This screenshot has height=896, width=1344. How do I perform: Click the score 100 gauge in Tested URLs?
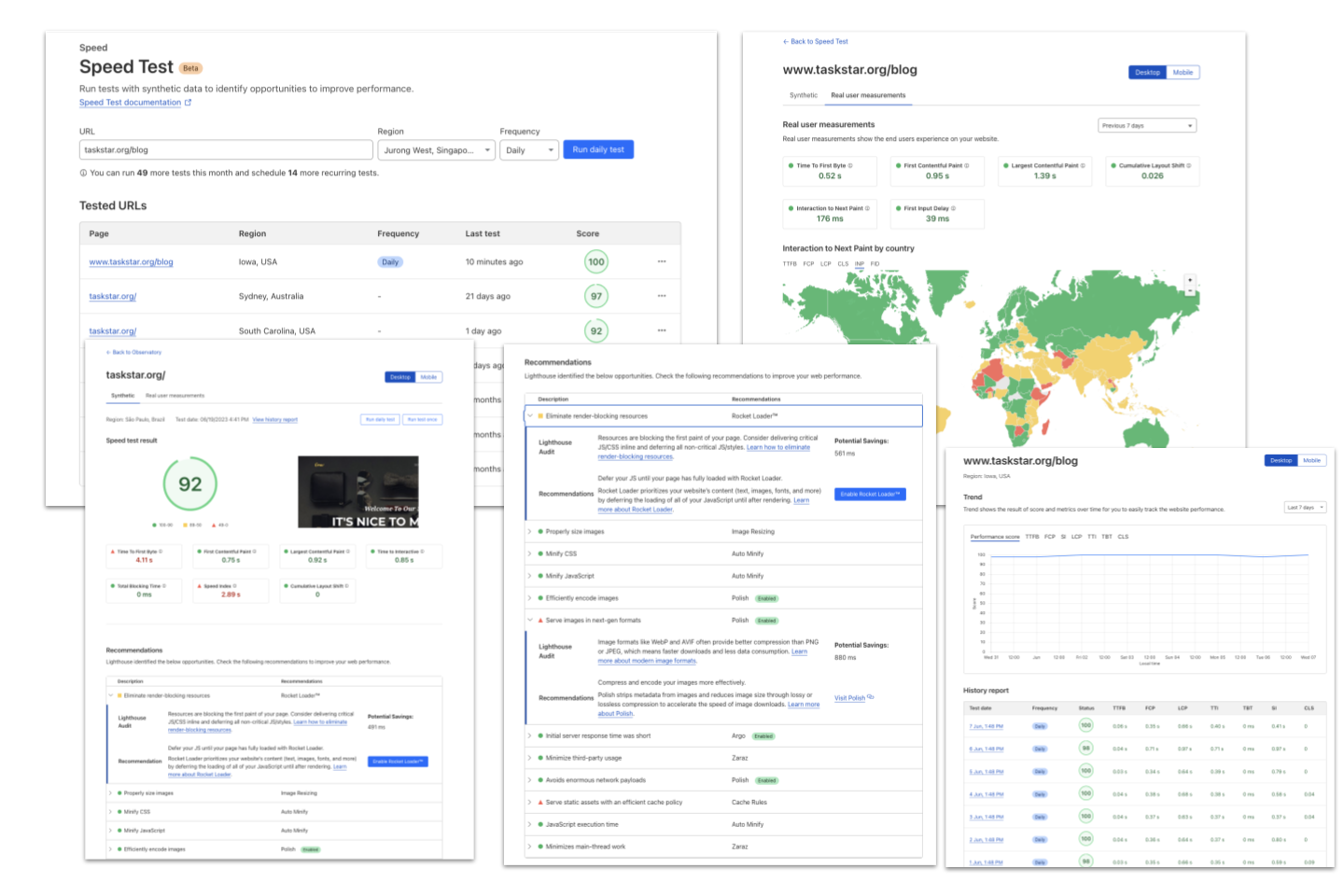(596, 262)
